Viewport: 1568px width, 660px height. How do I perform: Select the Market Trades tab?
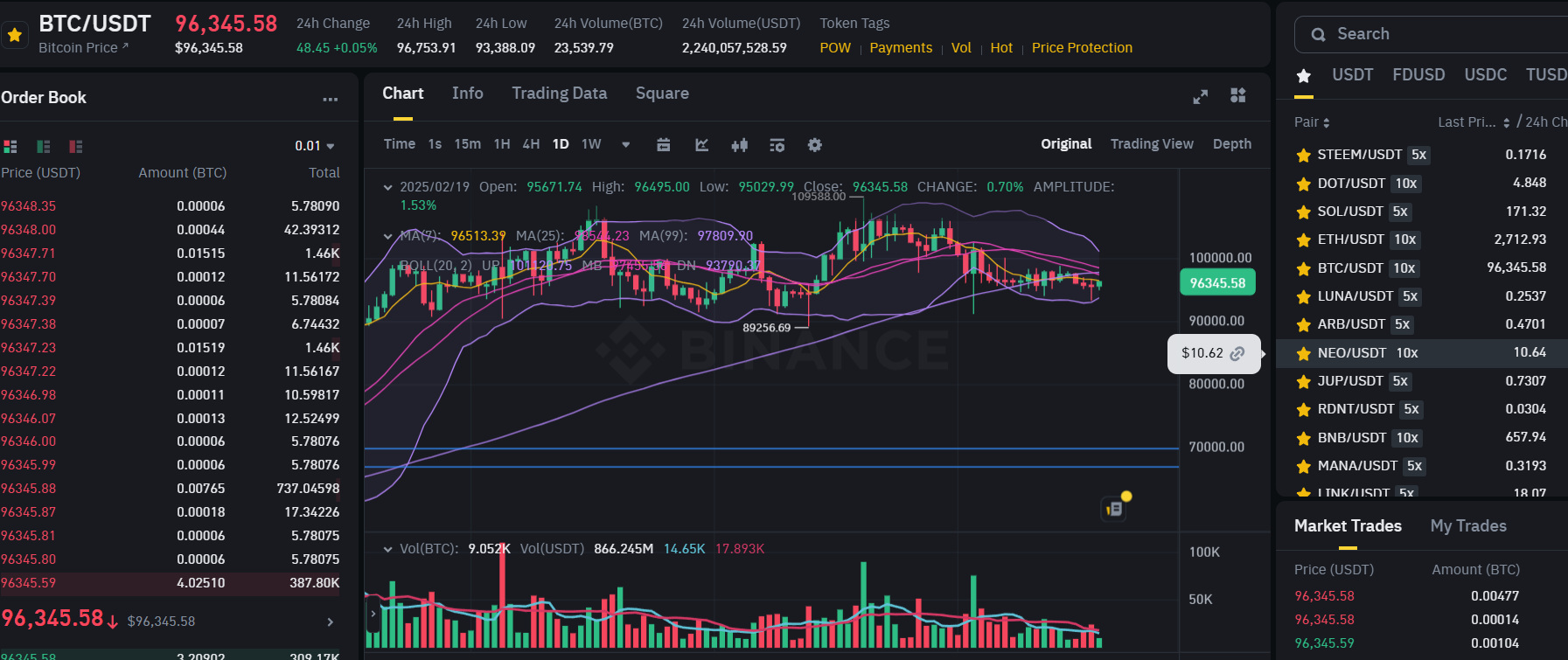[x=1348, y=526]
